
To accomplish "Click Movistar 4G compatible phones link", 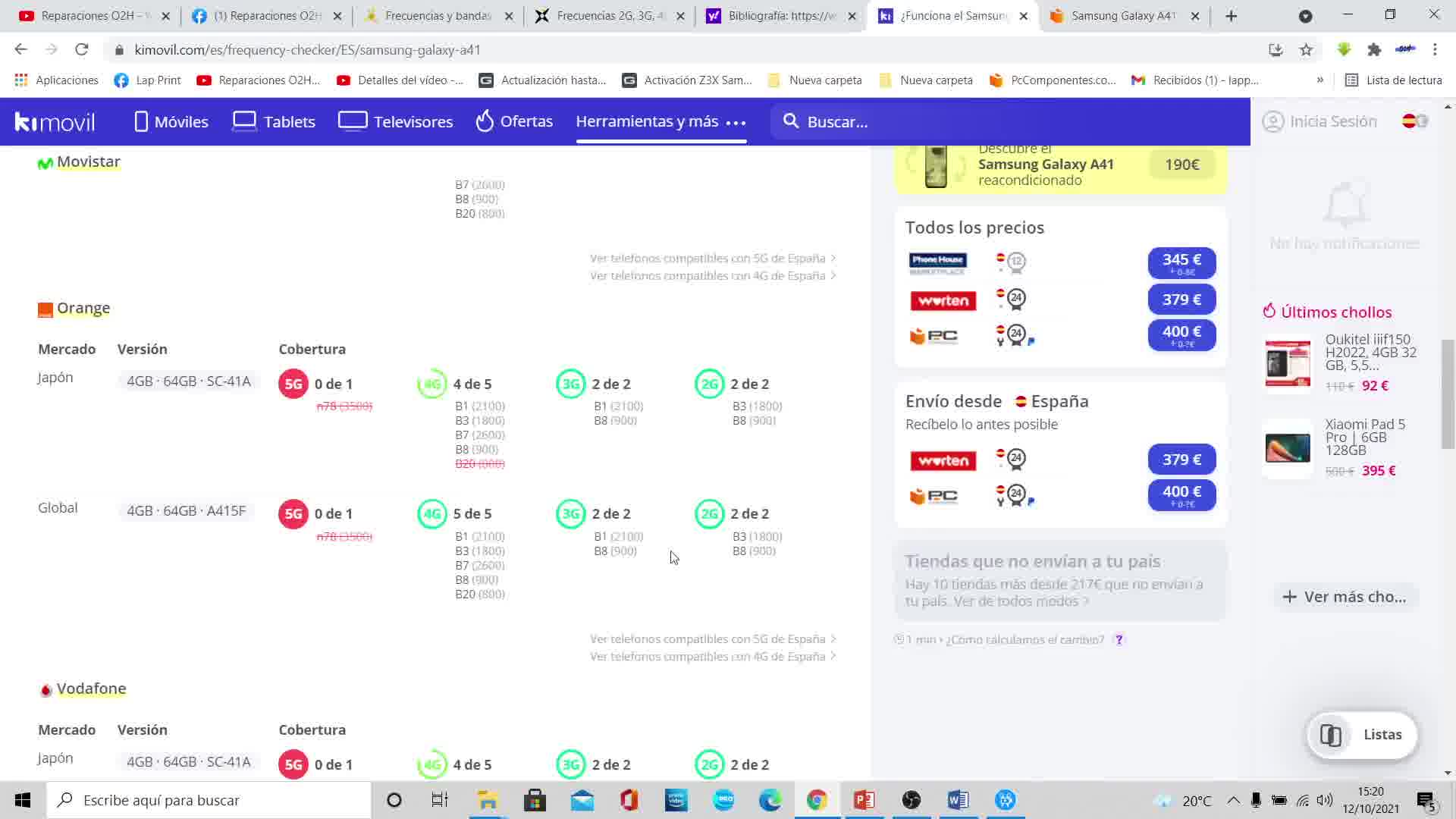I will (713, 276).
